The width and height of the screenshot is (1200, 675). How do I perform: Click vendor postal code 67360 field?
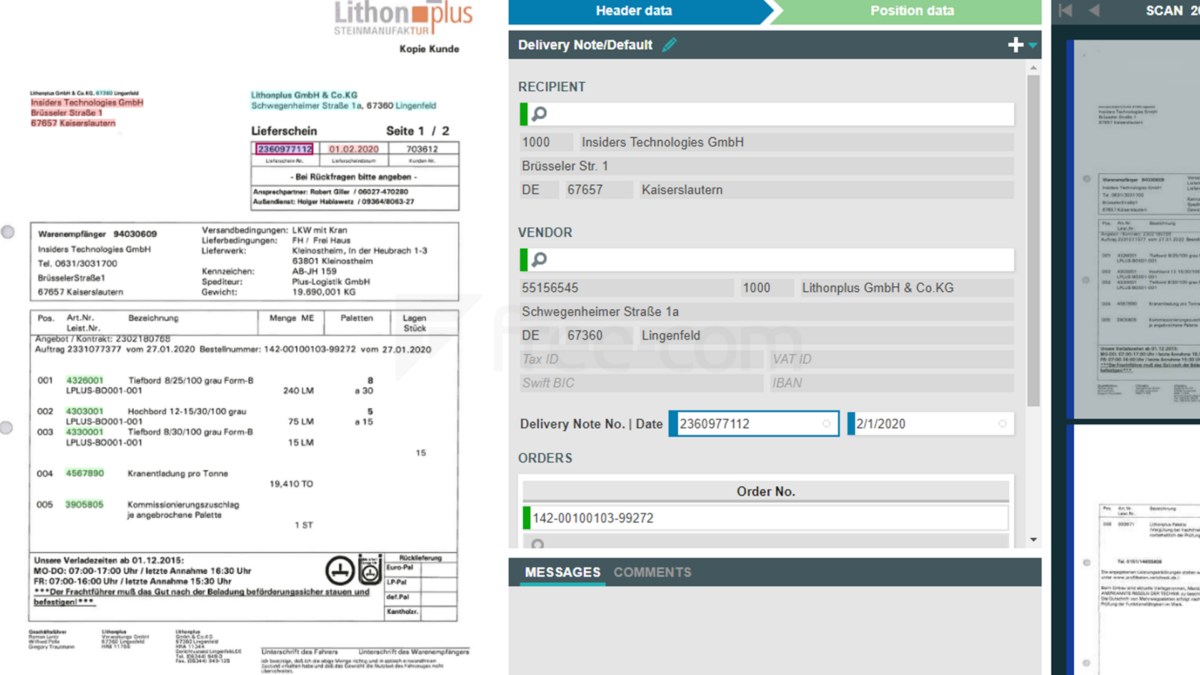point(598,336)
